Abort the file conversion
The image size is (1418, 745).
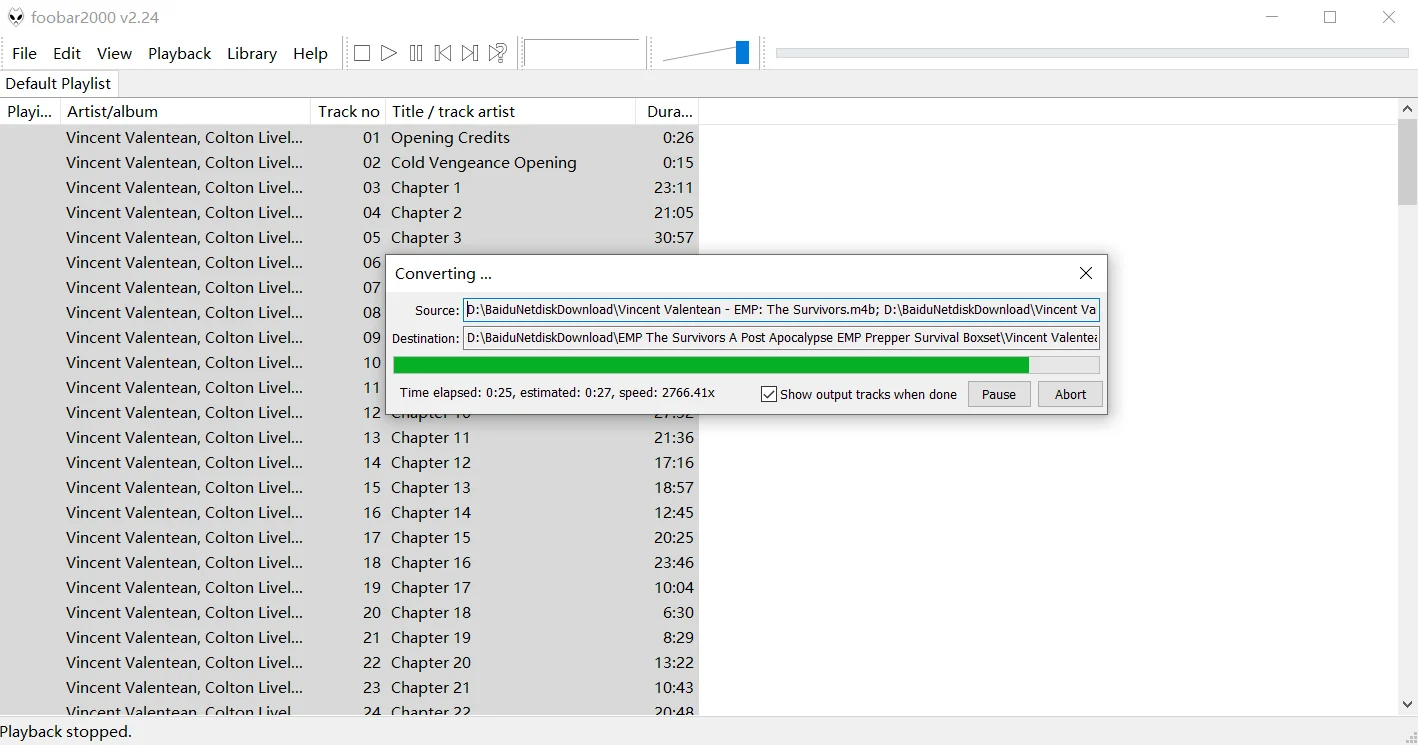1070,394
